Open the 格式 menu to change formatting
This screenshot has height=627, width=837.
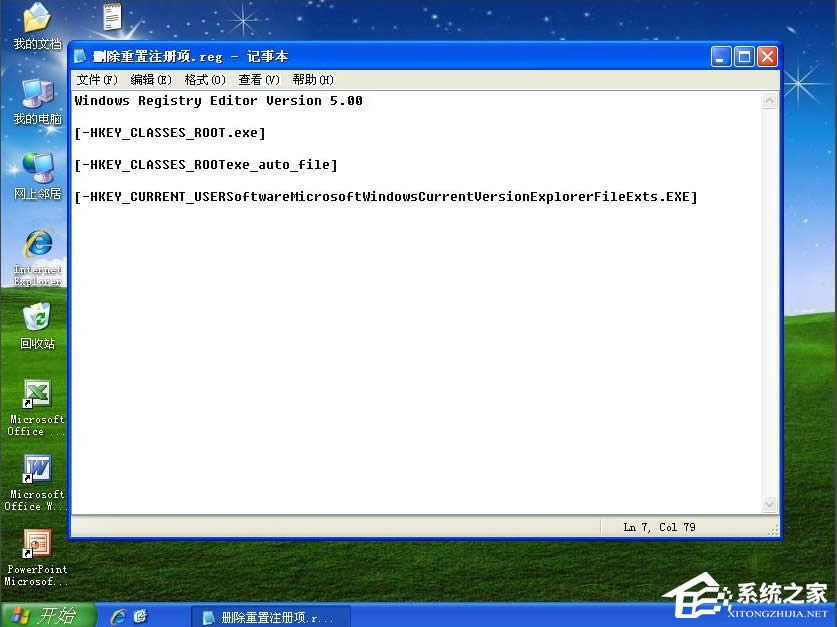click(x=202, y=79)
